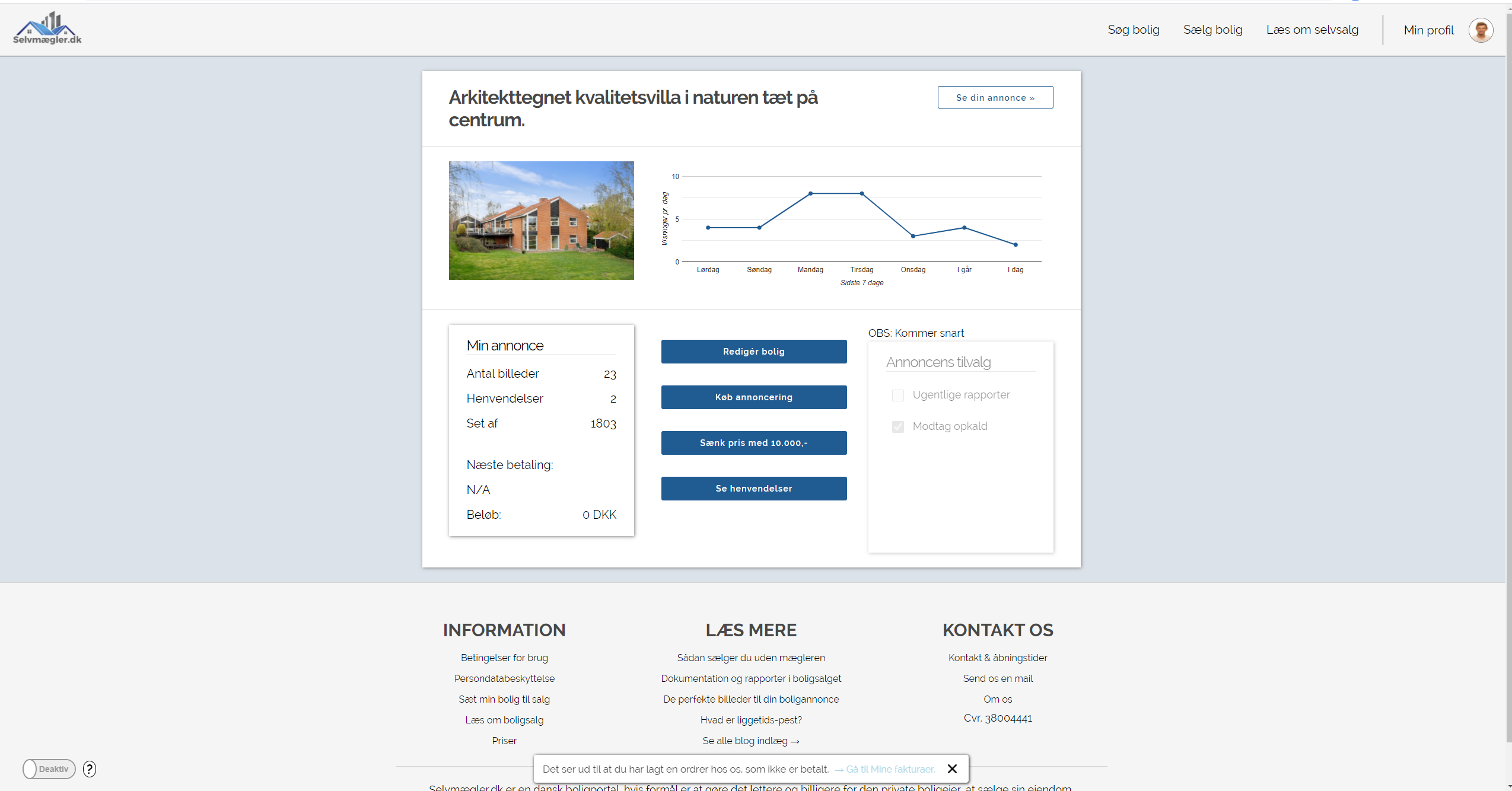Click the Redigér bolig button
The height and width of the screenshot is (791, 1512).
[753, 352]
